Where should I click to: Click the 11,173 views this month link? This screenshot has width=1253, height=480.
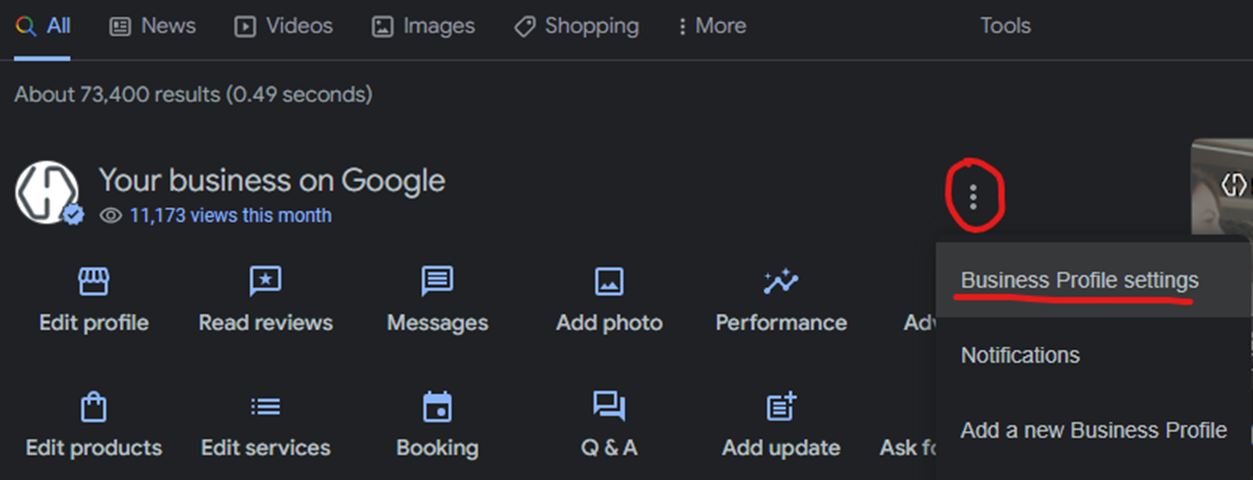pos(230,215)
